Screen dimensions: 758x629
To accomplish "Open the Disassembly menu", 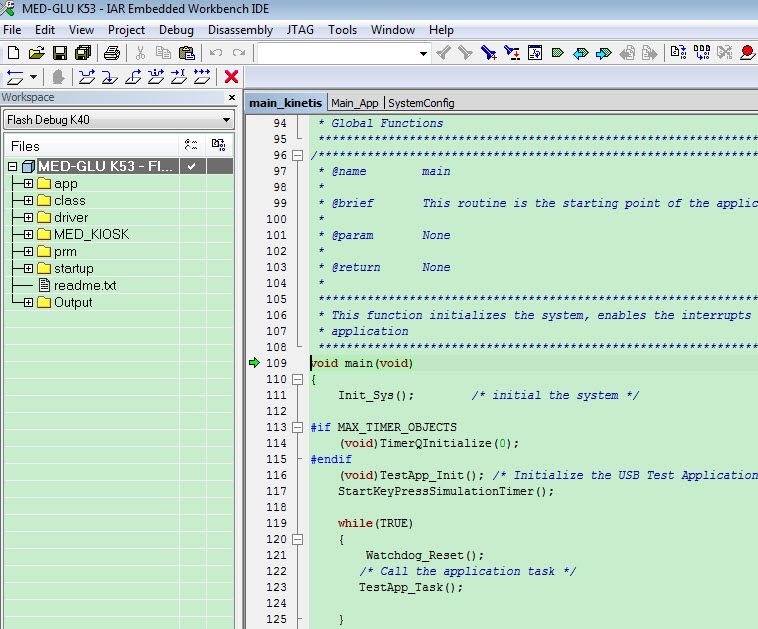I will coord(240,30).
